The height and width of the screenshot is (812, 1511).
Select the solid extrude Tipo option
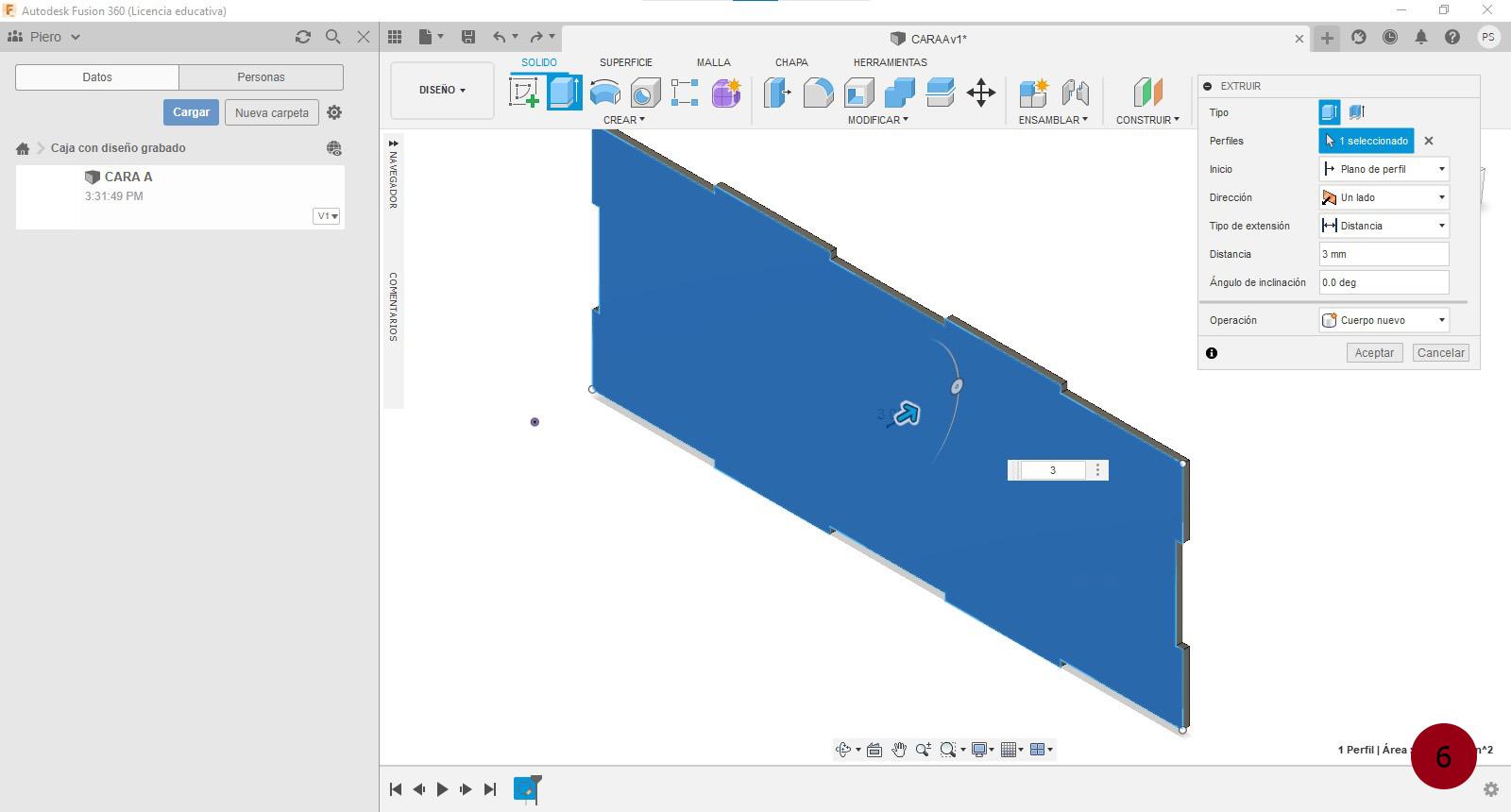tap(1329, 112)
